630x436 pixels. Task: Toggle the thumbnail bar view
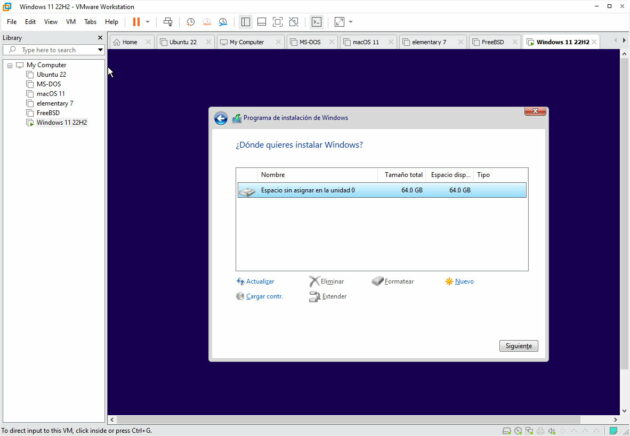click(262, 22)
